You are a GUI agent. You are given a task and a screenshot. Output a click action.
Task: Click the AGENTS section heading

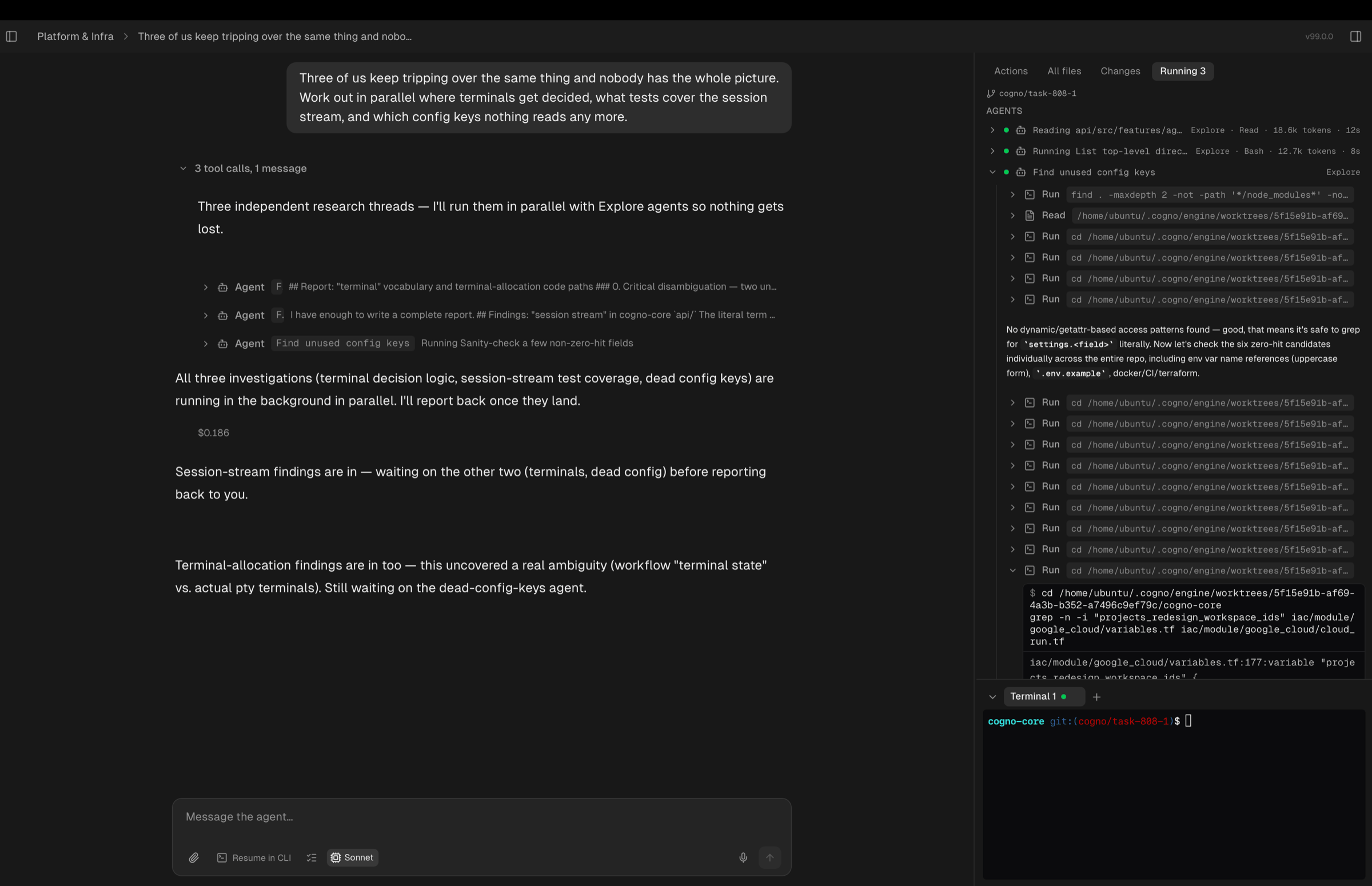(1004, 111)
